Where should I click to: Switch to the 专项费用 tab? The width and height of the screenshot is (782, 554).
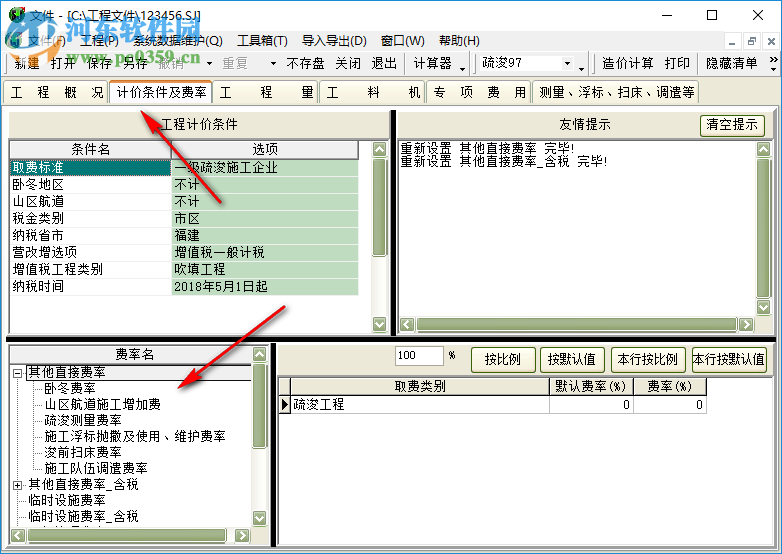[479, 92]
